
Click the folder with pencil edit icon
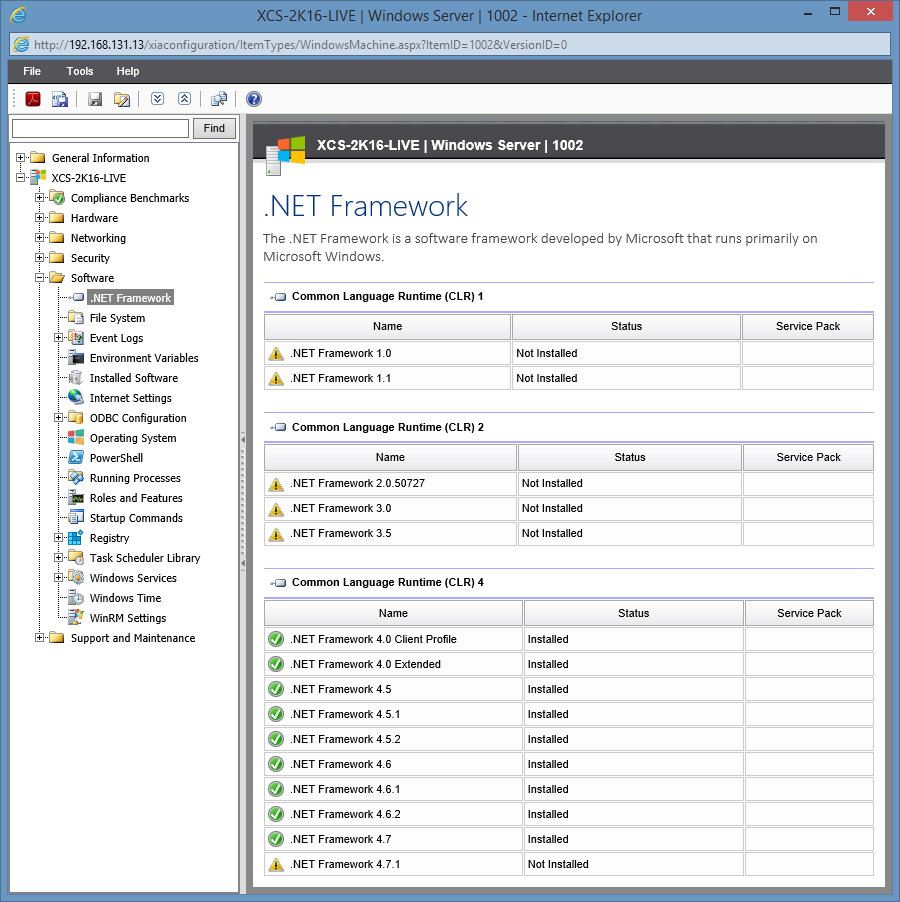[122, 99]
